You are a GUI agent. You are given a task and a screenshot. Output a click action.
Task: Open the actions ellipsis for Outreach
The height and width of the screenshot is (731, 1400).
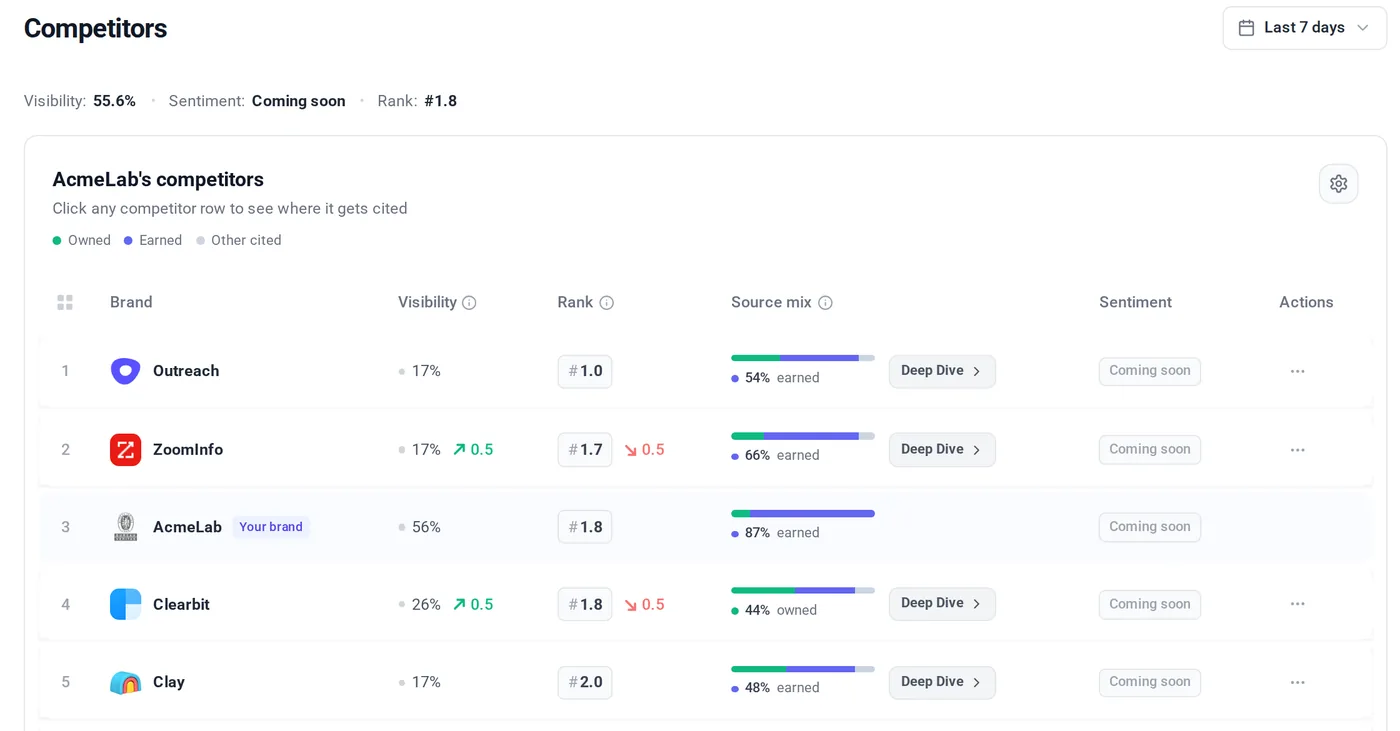pos(1297,371)
